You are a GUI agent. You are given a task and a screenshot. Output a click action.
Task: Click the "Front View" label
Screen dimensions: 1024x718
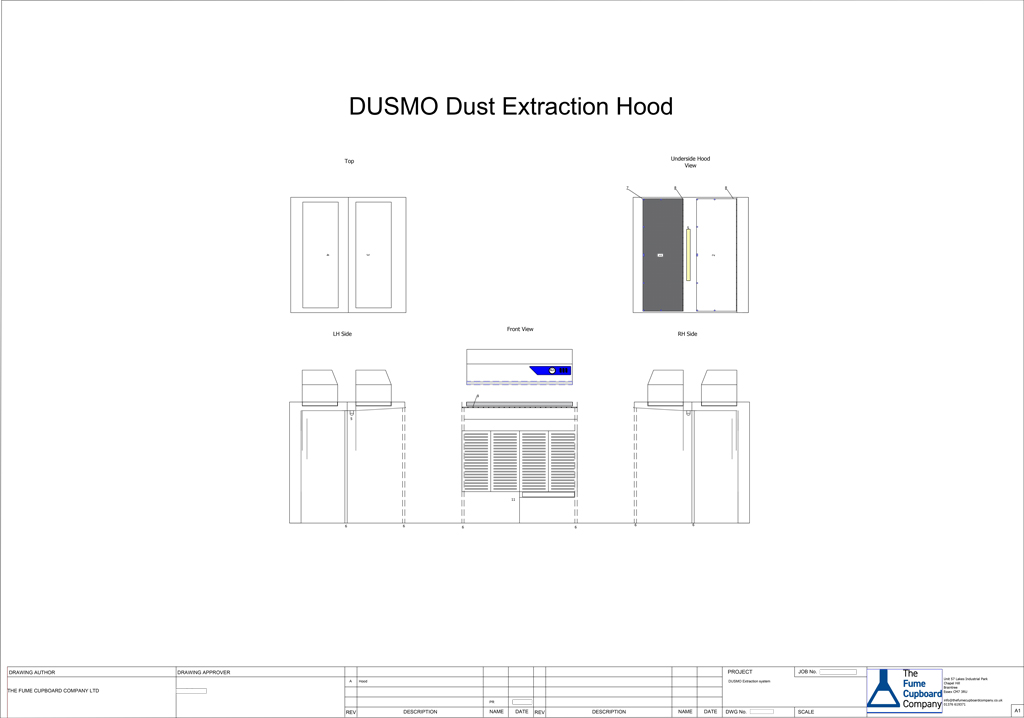click(x=520, y=329)
